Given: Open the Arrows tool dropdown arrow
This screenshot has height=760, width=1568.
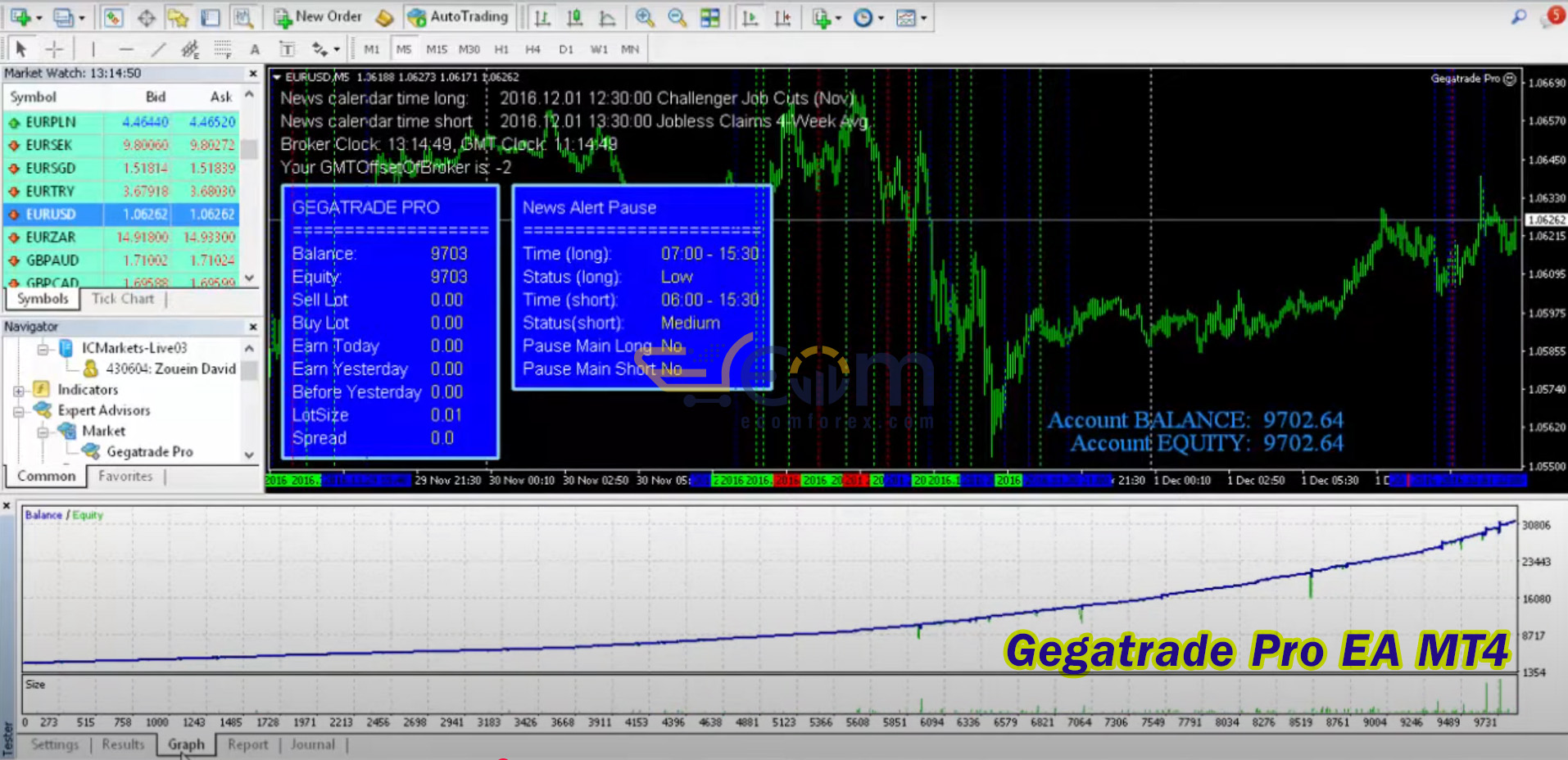Looking at the screenshot, I should coord(337,50).
